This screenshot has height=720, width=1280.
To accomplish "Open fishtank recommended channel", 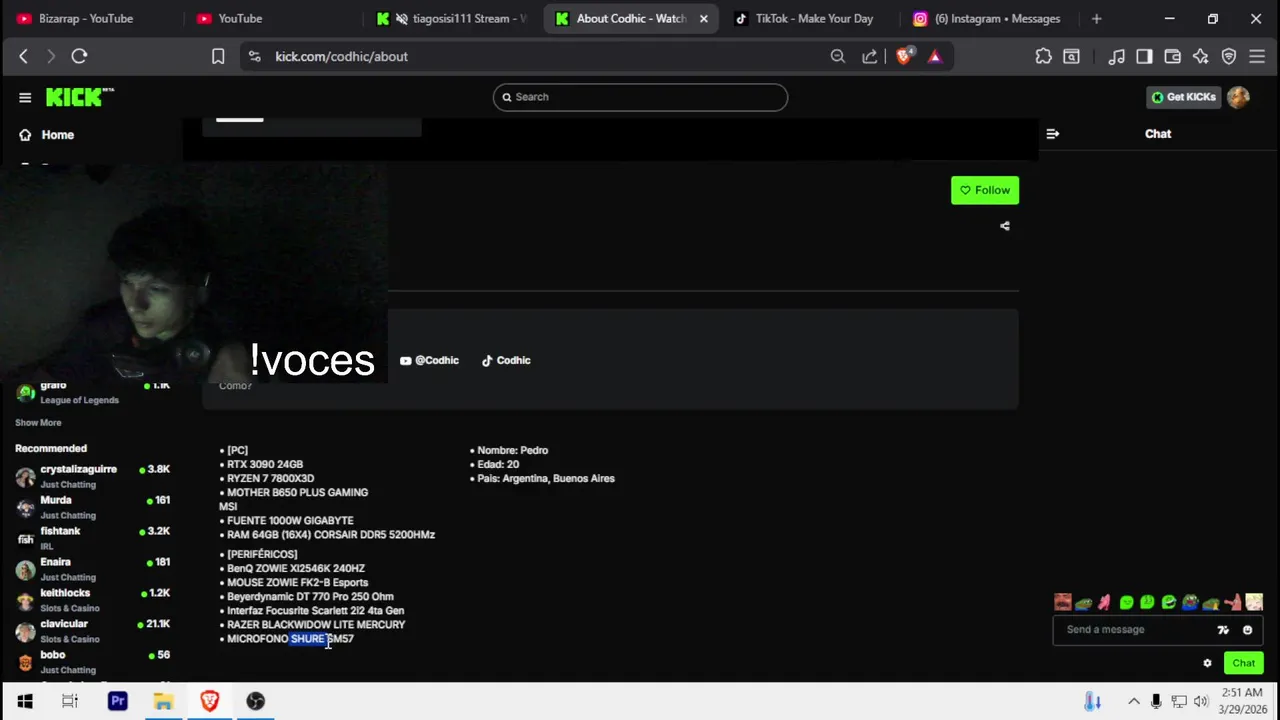I will 93,538.
